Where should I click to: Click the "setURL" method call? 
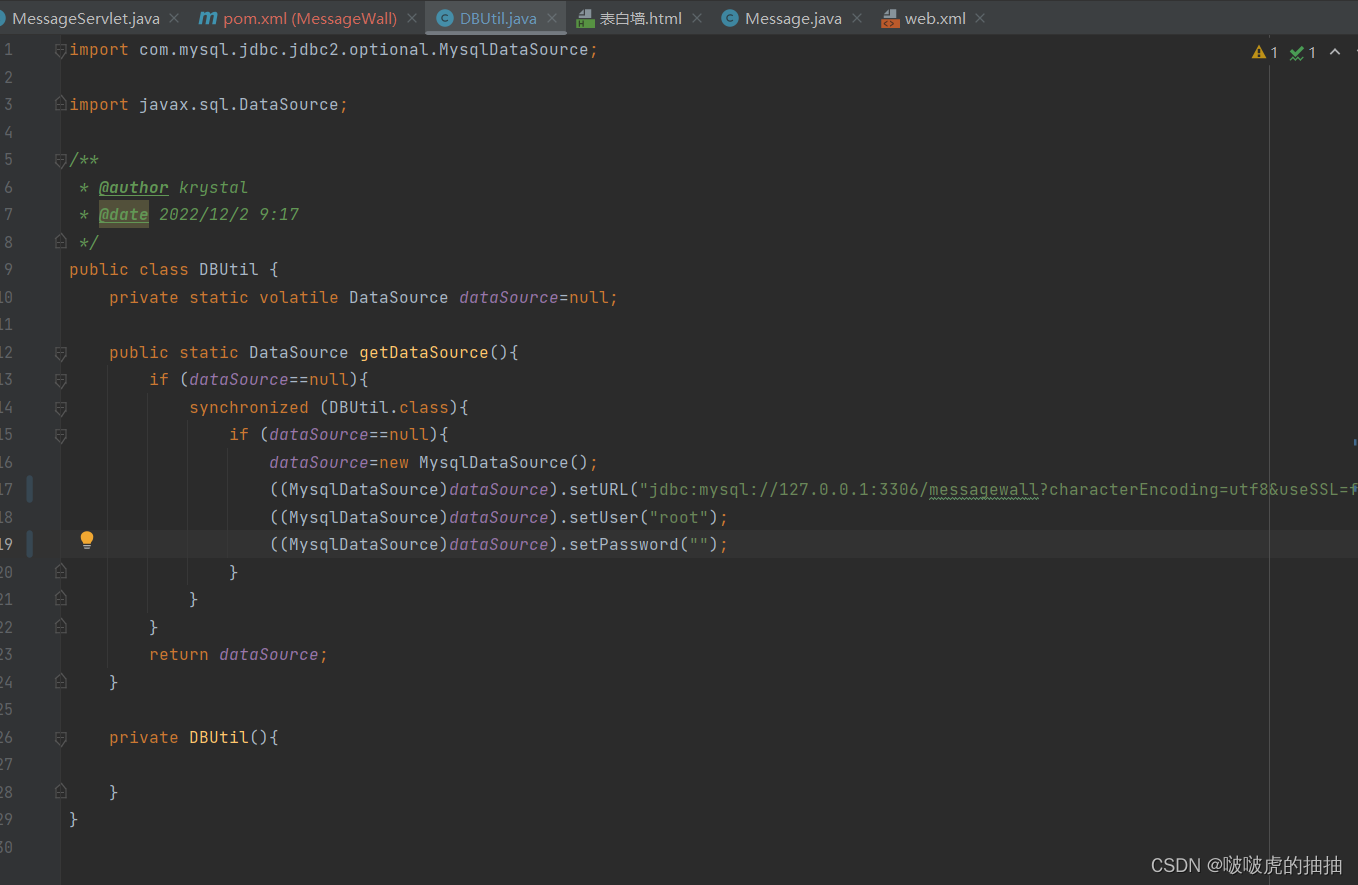point(599,489)
